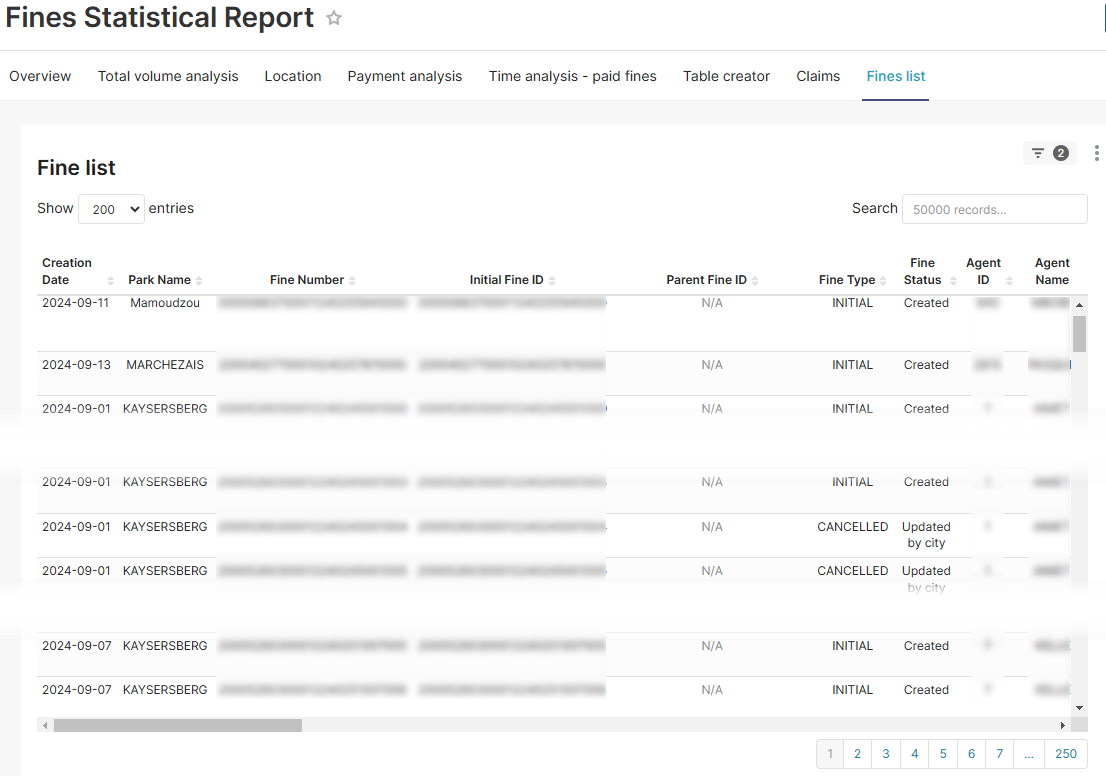Click the horizontal table scrollbar thumb
Image resolution: width=1106 pixels, height=776 pixels.
click(x=178, y=725)
